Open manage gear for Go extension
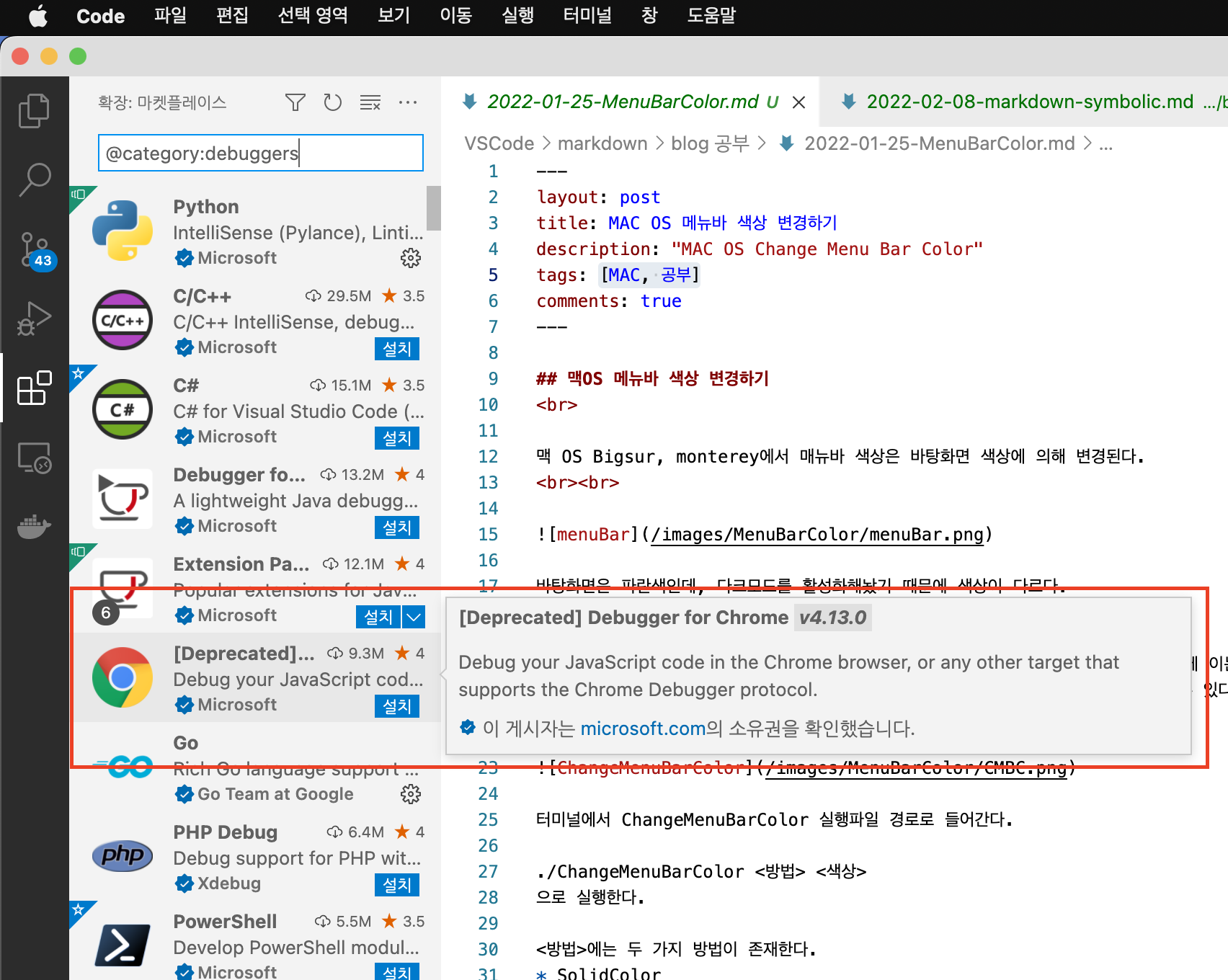This screenshot has width=1228, height=980. click(411, 794)
